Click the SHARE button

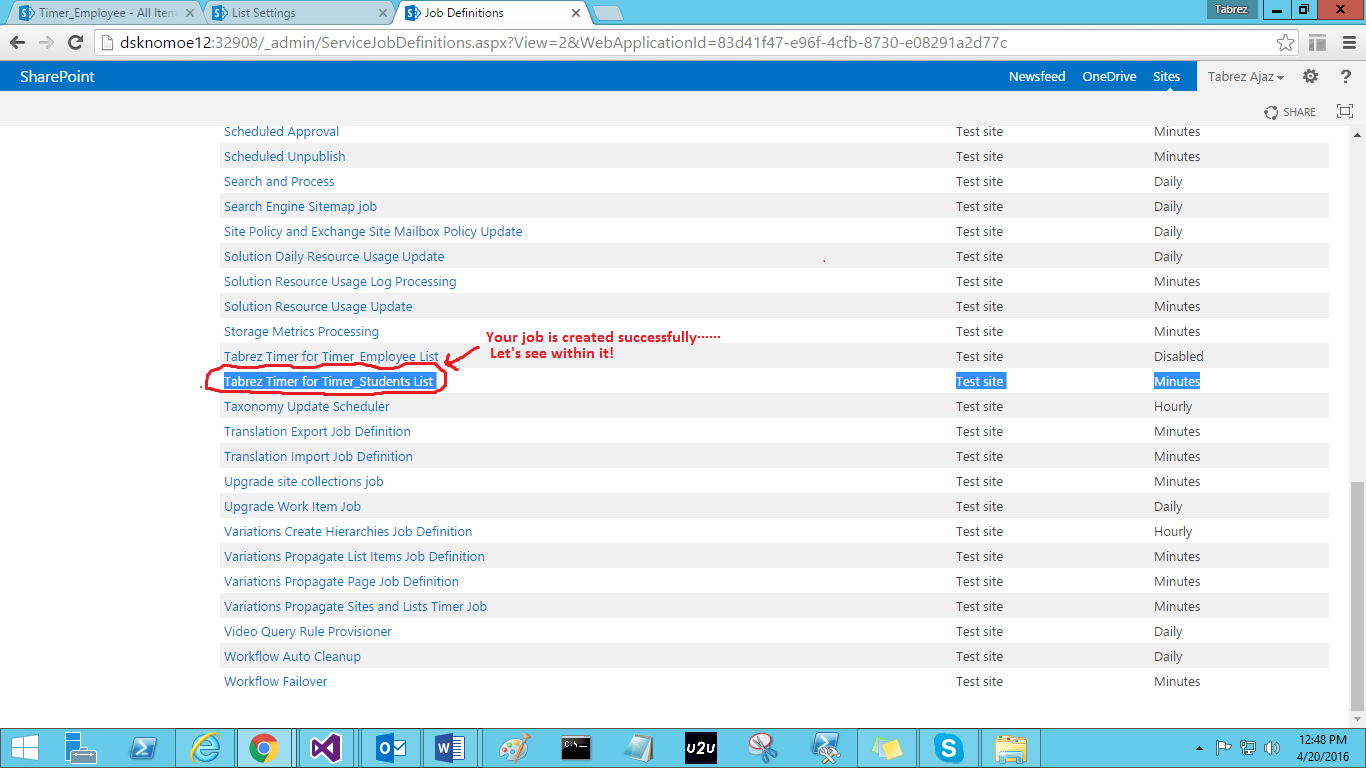click(1290, 111)
